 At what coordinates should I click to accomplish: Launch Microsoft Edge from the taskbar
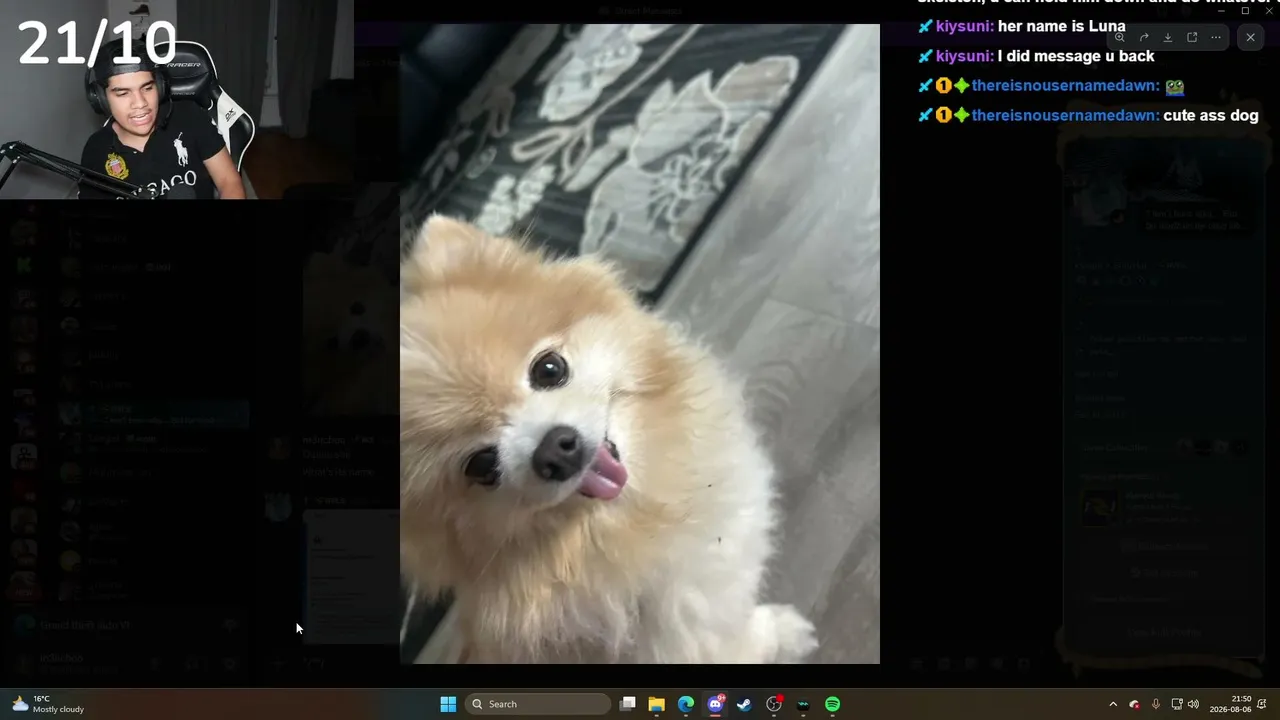pos(686,704)
